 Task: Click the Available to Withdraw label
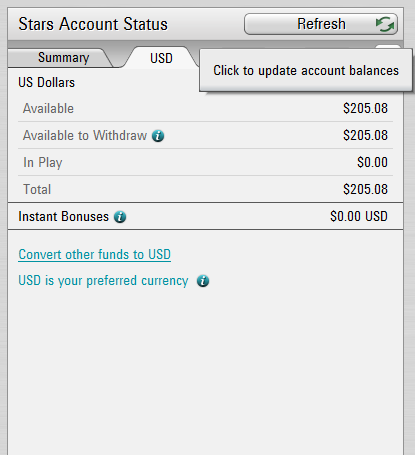coord(85,136)
